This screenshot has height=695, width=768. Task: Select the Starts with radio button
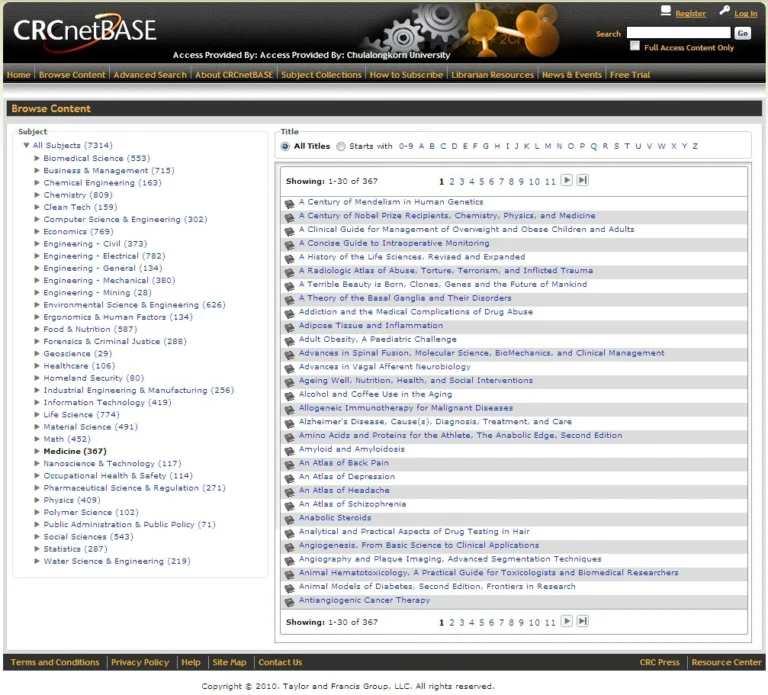(341, 146)
